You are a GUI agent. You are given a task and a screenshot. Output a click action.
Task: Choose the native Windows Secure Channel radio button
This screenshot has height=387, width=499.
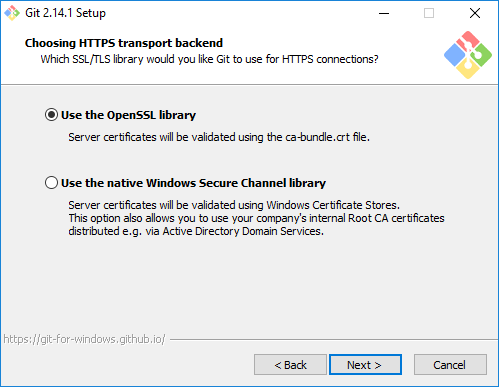(51, 183)
